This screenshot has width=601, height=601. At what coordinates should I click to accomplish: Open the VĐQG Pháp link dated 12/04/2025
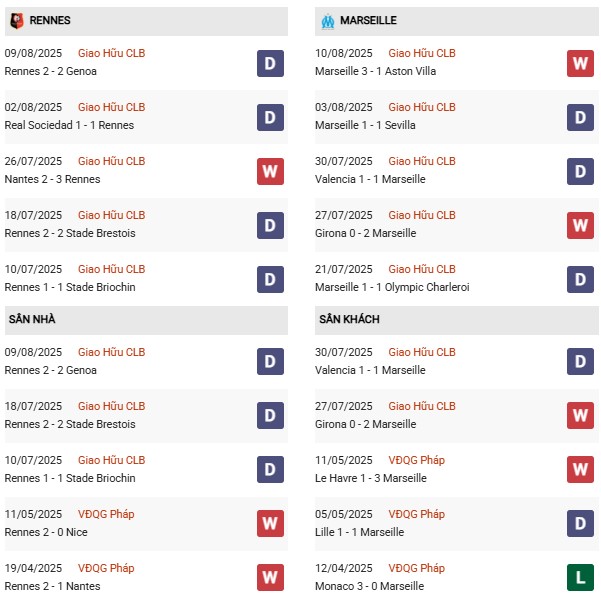(x=417, y=568)
